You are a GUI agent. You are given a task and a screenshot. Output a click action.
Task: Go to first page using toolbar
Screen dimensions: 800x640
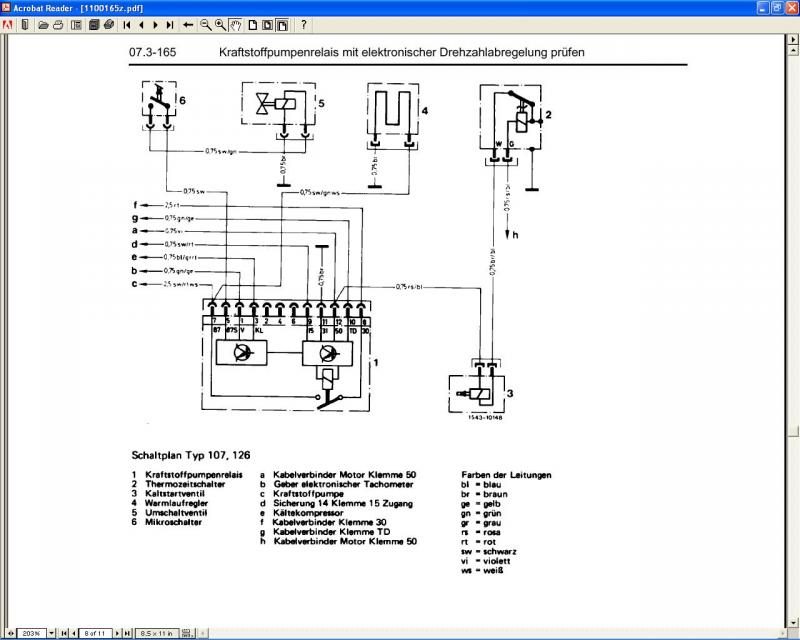tap(127, 24)
